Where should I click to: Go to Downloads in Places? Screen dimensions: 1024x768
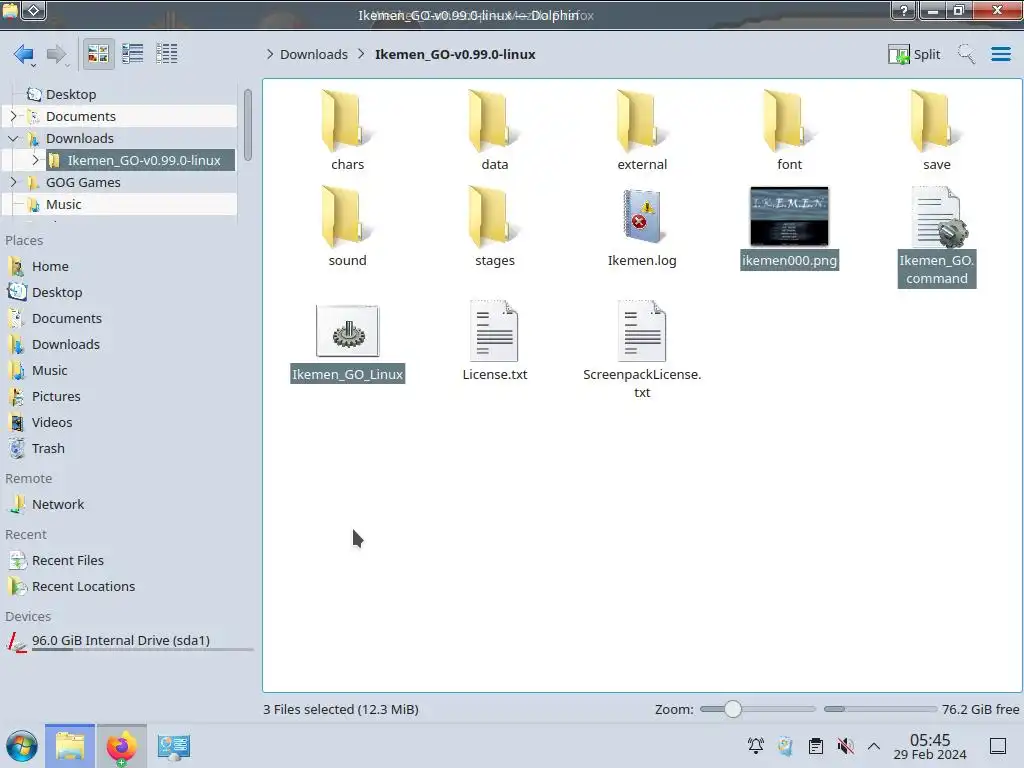pyautogui.click(x=65, y=344)
